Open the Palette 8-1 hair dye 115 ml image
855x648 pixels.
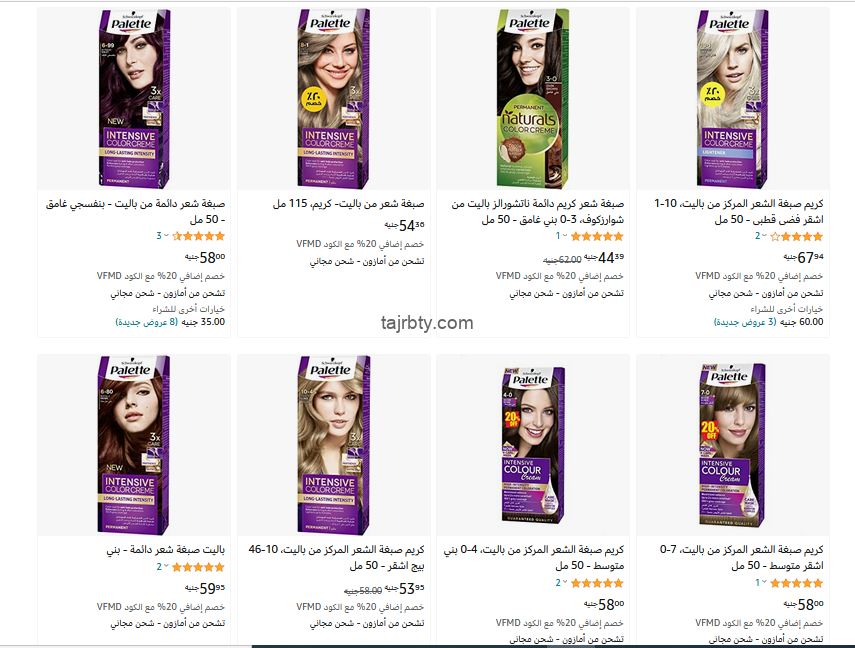tap(334, 98)
